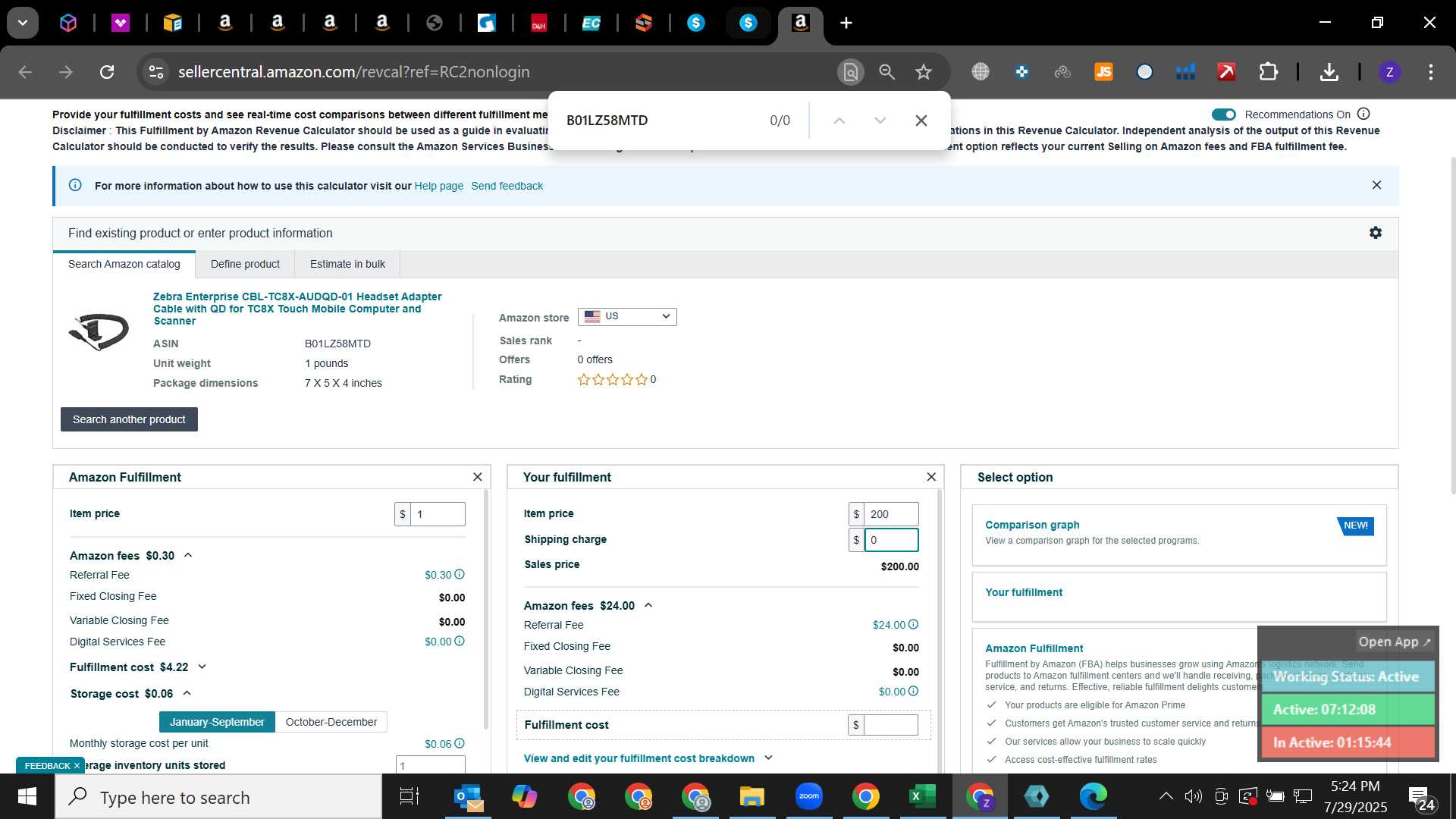Open browser Downloads icon
1456x819 pixels.
pyautogui.click(x=1329, y=72)
